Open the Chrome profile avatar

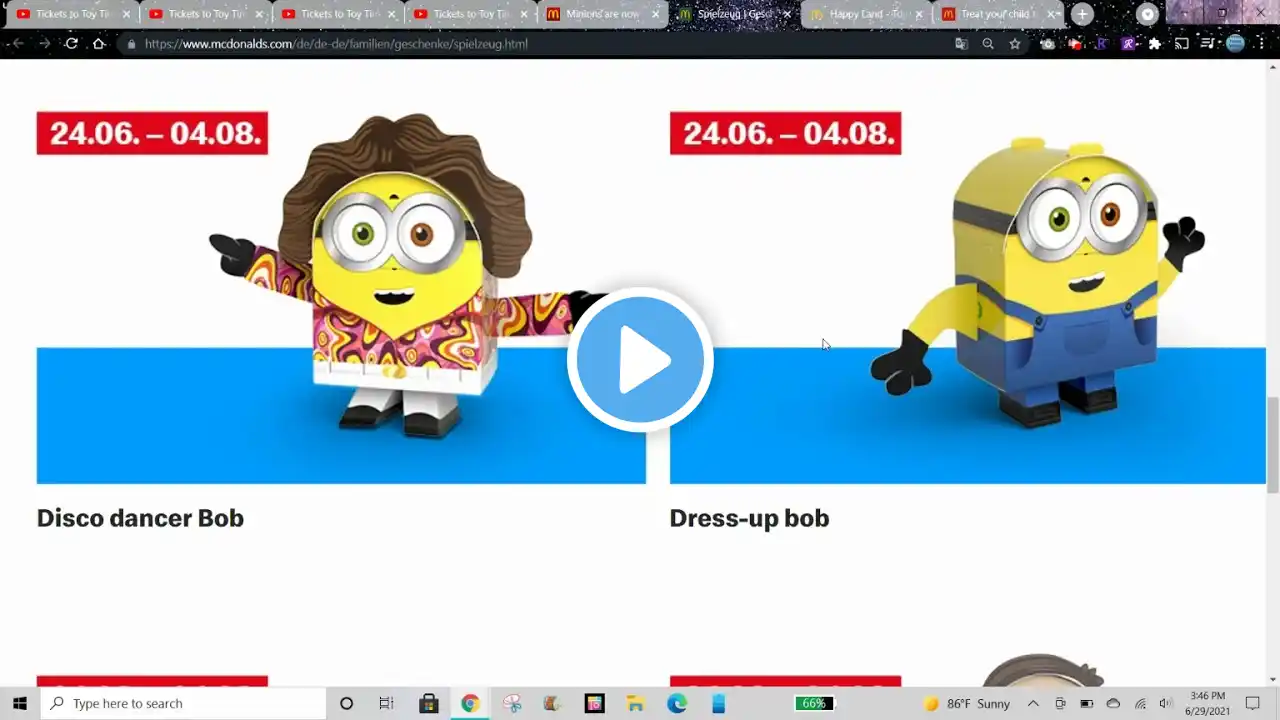click(1235, 44)
